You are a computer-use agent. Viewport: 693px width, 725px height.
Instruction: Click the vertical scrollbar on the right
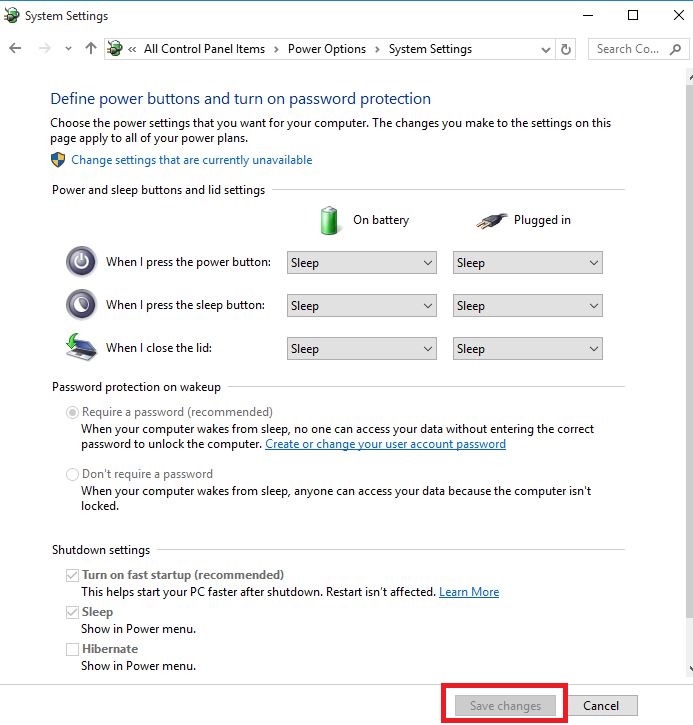pyautogui.click(x=689, y=351)
